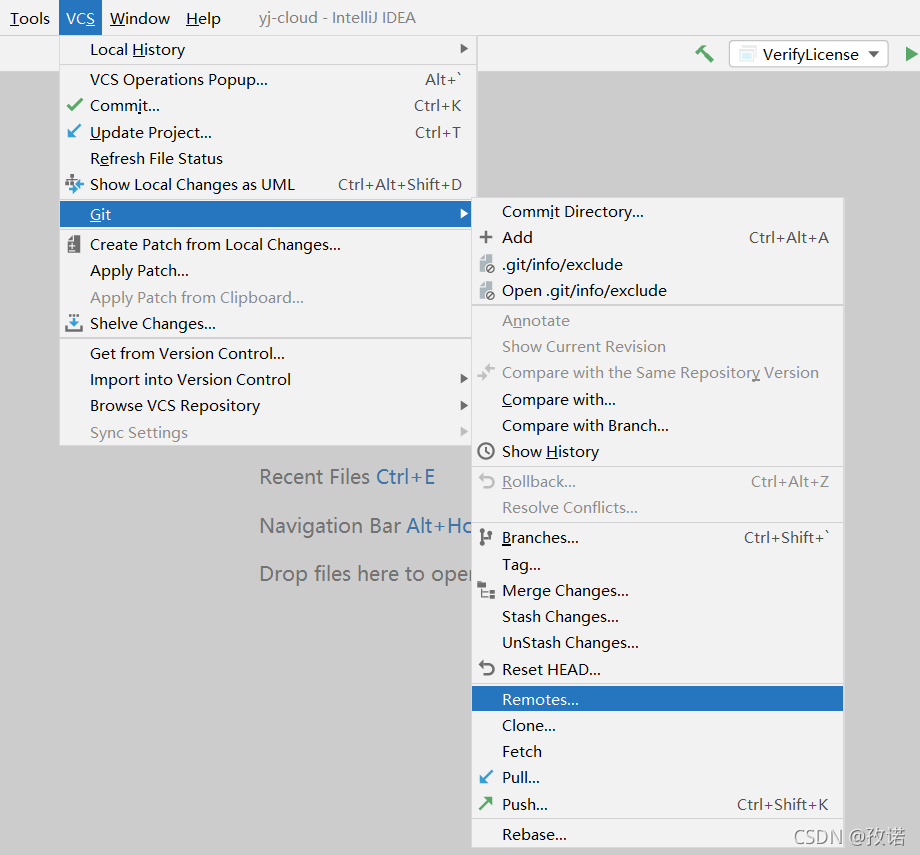Click the Ctrl+Shift+K shortcut on Push row
This screenshot has width=920, height=855.
[782, 804]
